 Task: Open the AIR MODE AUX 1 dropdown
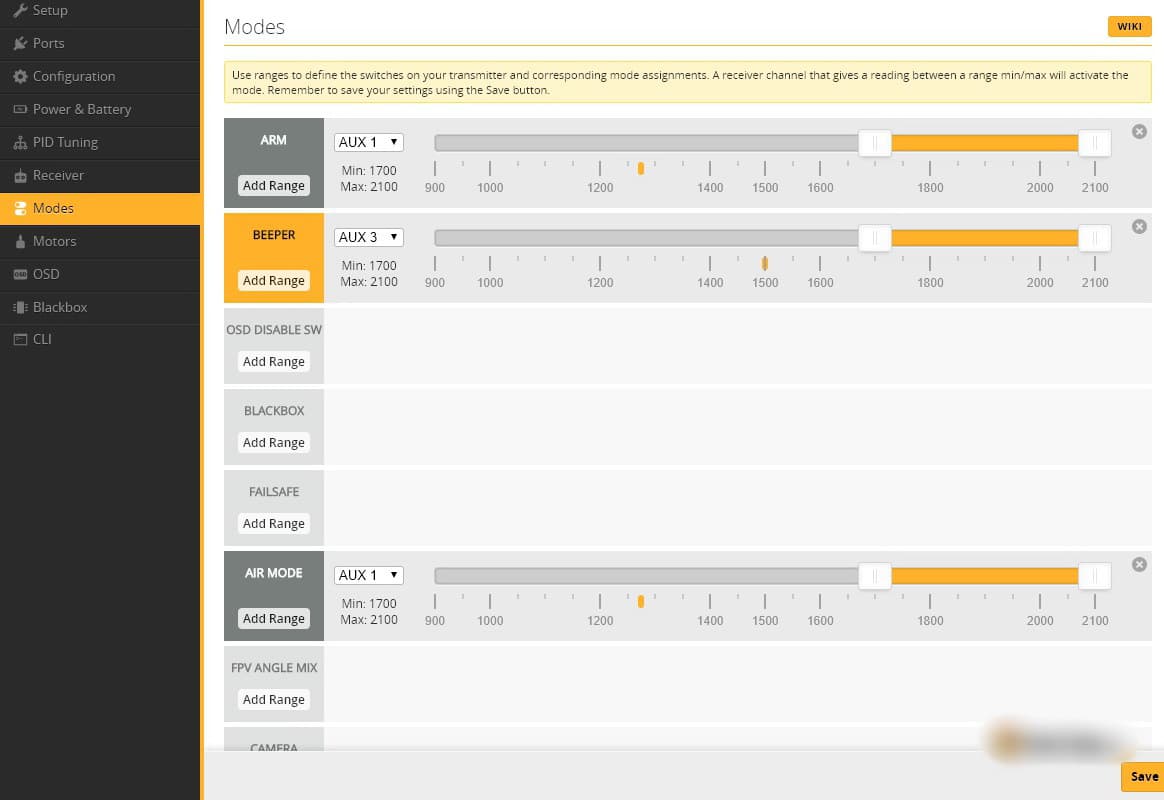click(x=369, y=575)
